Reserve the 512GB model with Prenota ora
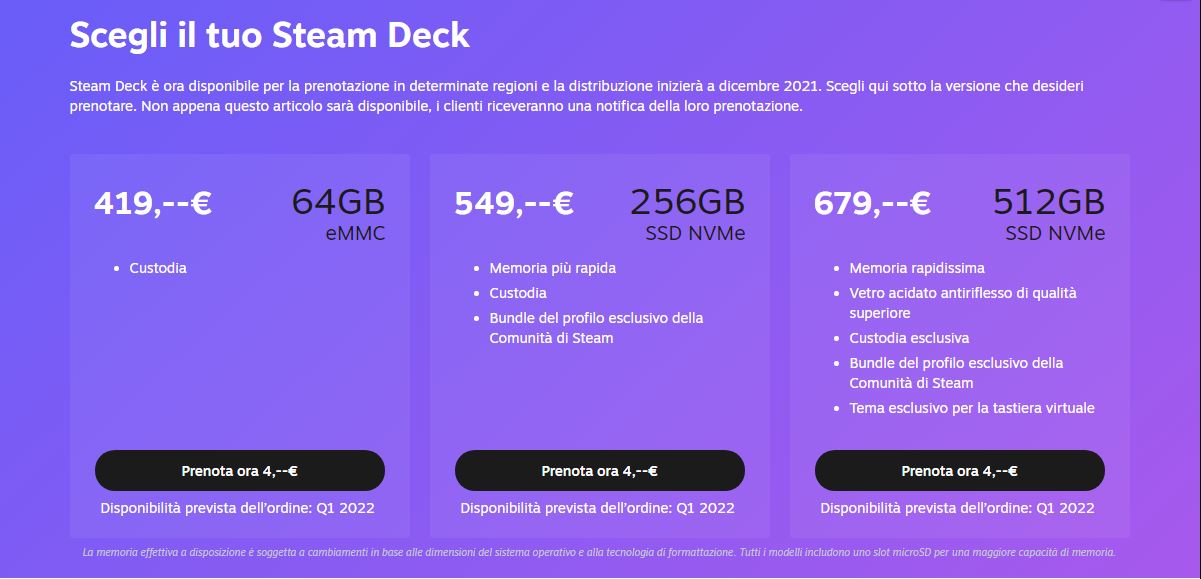This screenshot has height=579, width=1201. (959, 471)
